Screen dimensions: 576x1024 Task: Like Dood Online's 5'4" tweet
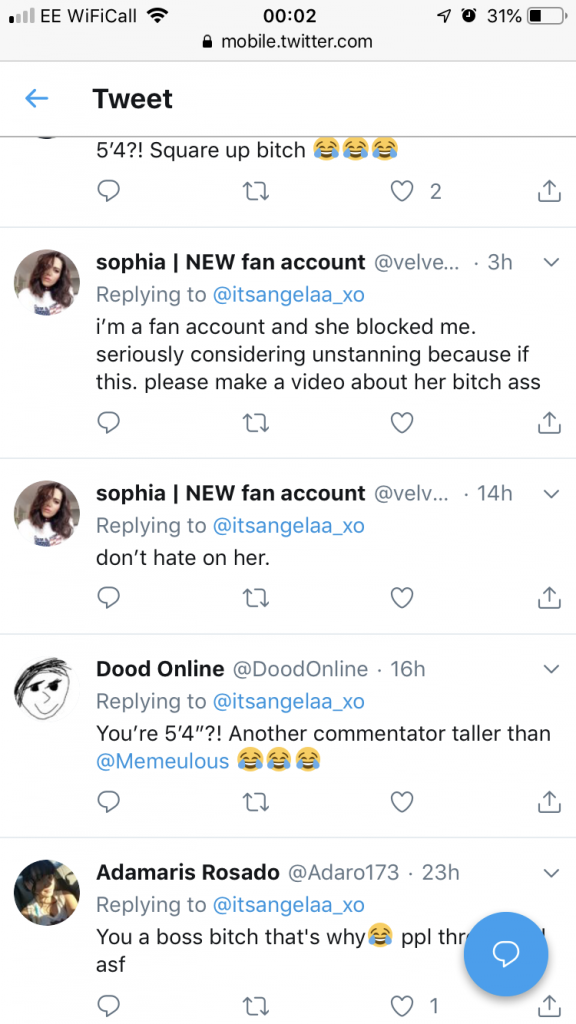click(402, 801)
